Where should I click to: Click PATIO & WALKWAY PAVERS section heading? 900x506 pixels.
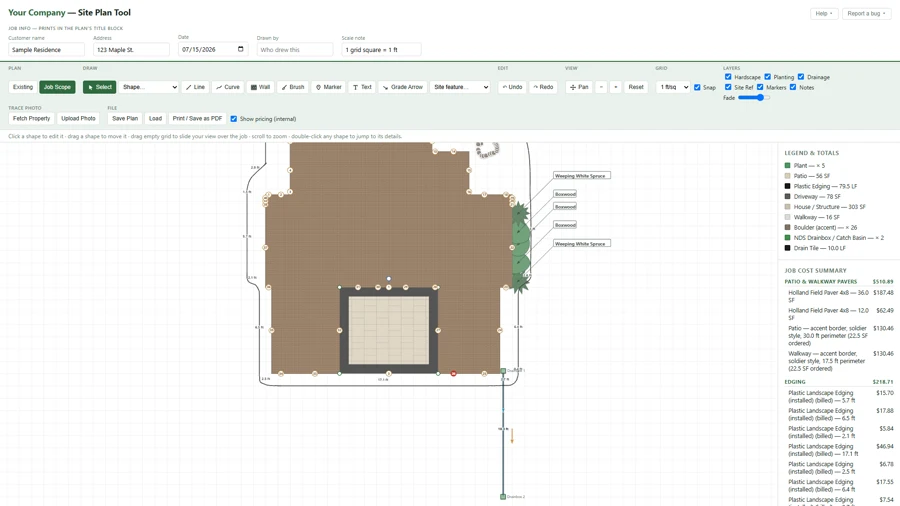pyautogui.click(x=821, y=282)
